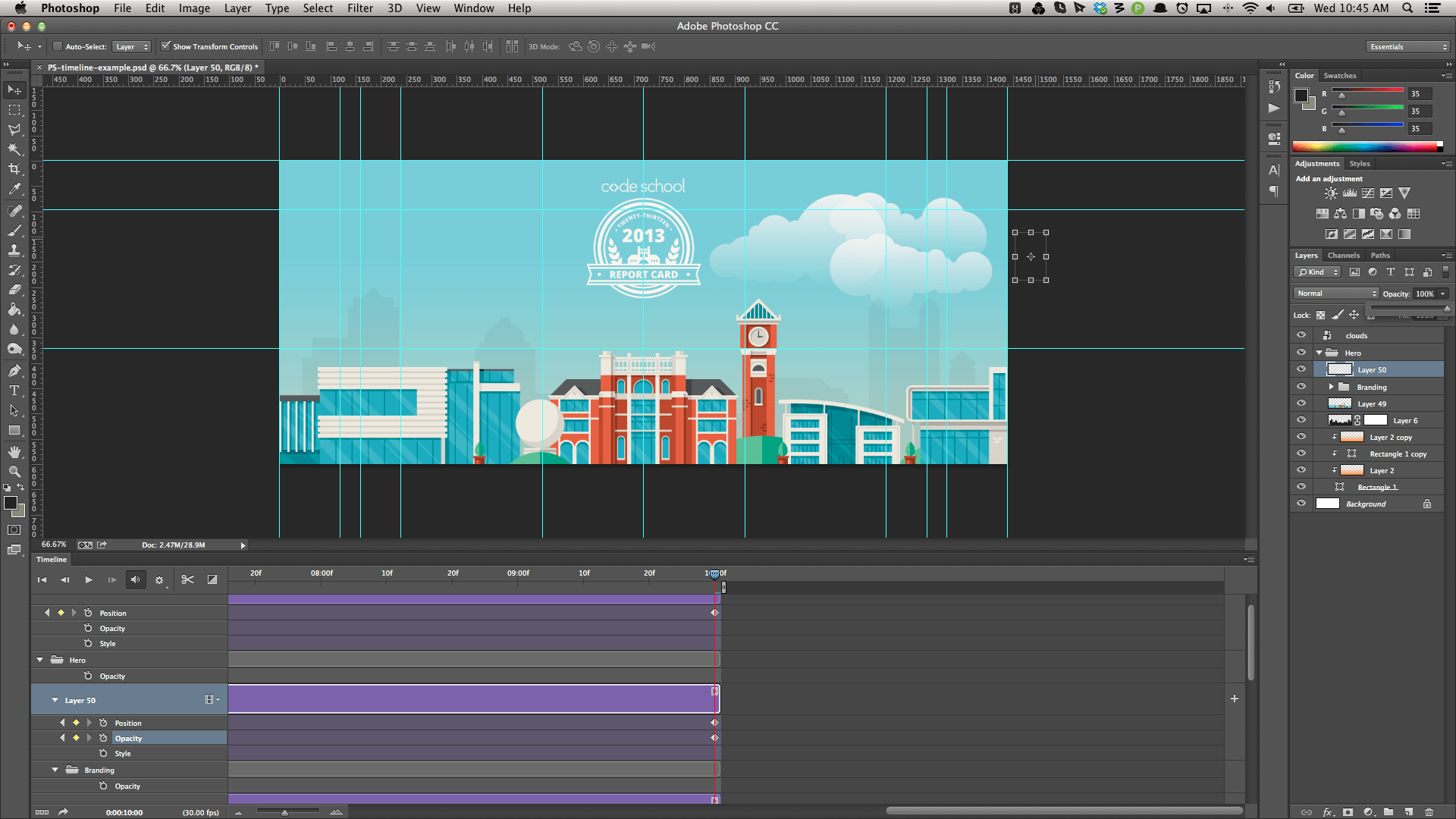Hide the Branding group layer
Viewport: 1456px width, 819px height.
1301,387
